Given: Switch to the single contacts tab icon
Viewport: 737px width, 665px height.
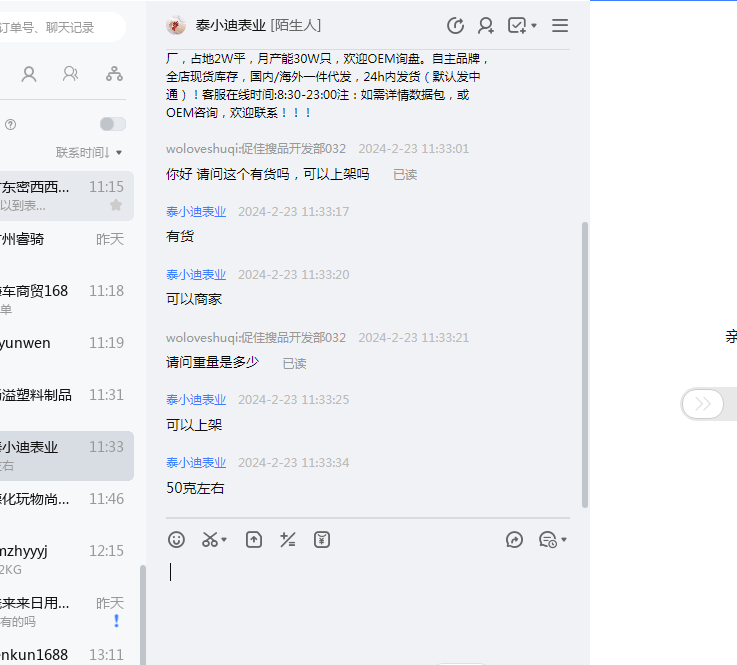Looking at the screenshot, I should click(x=29, y=74).
